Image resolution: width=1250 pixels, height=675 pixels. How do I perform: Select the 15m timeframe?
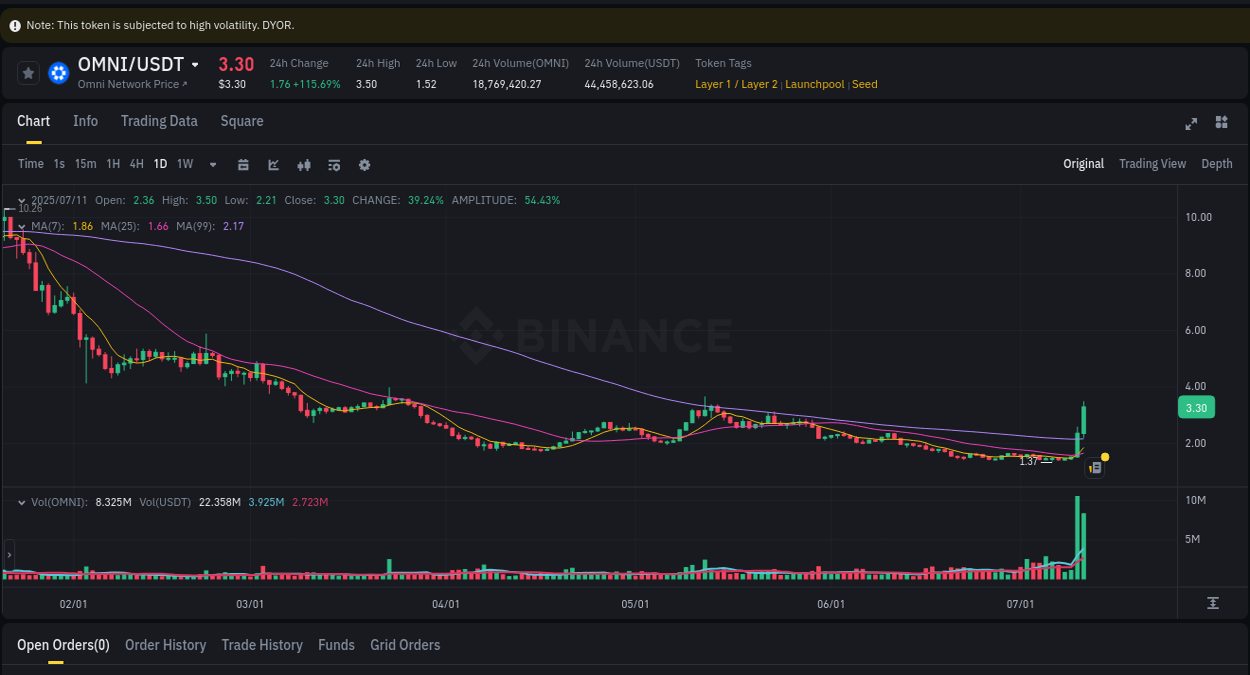coord(86,164)
